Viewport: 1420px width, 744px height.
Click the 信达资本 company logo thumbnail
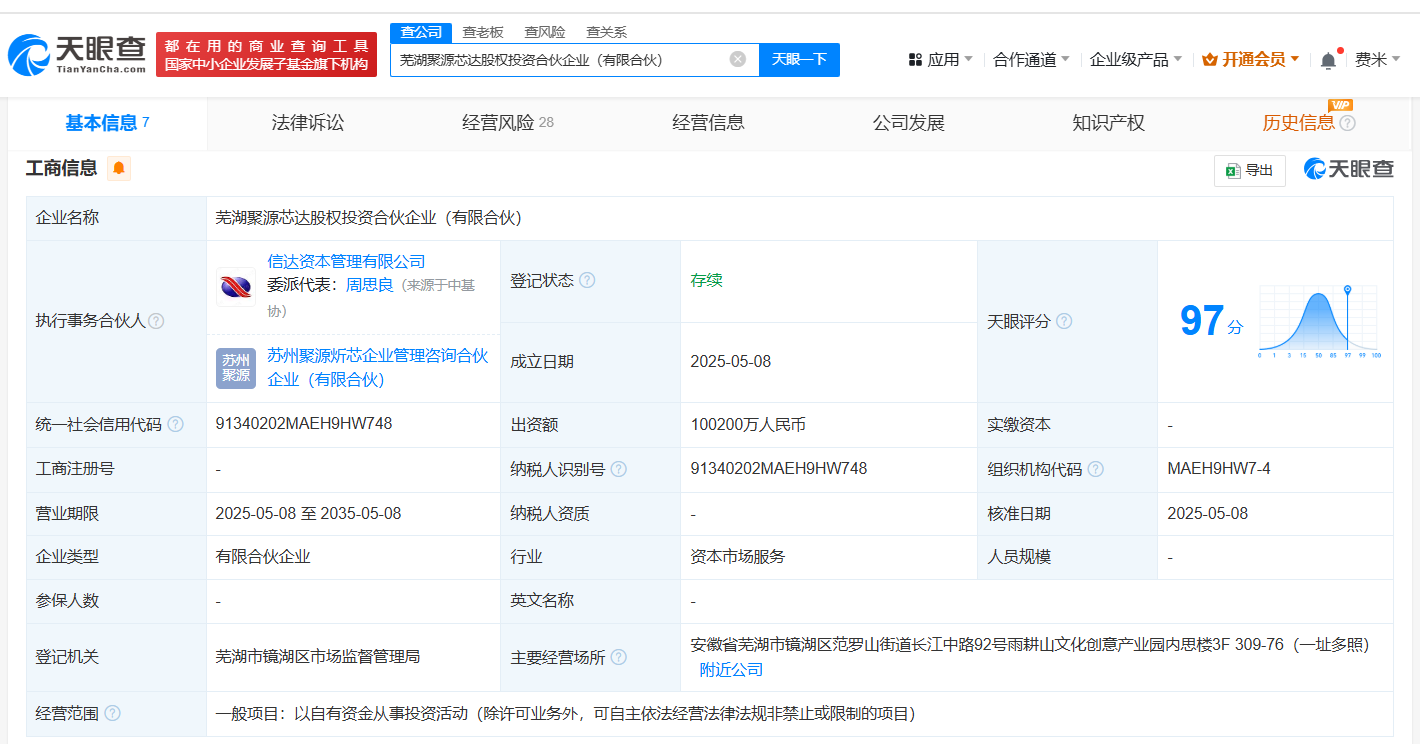point(236,287)
